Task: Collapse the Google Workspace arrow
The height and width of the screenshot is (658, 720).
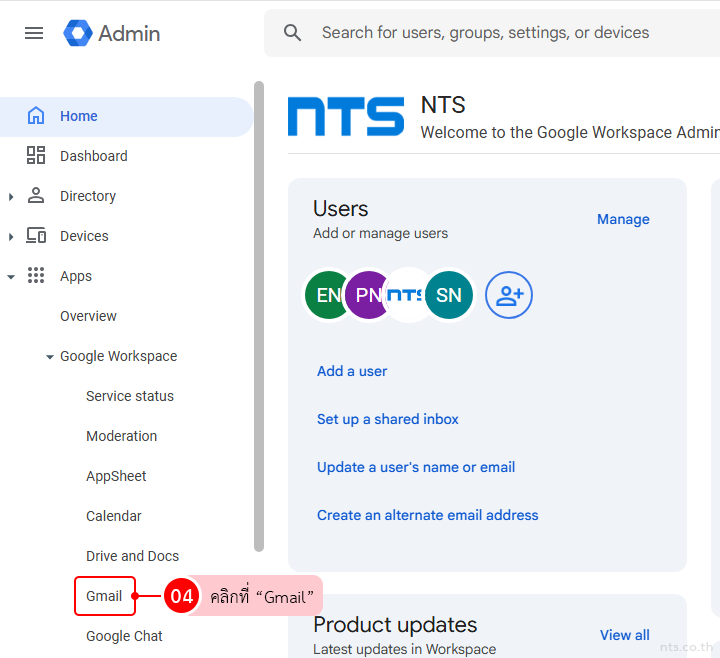Action: (x=50, y=357)
